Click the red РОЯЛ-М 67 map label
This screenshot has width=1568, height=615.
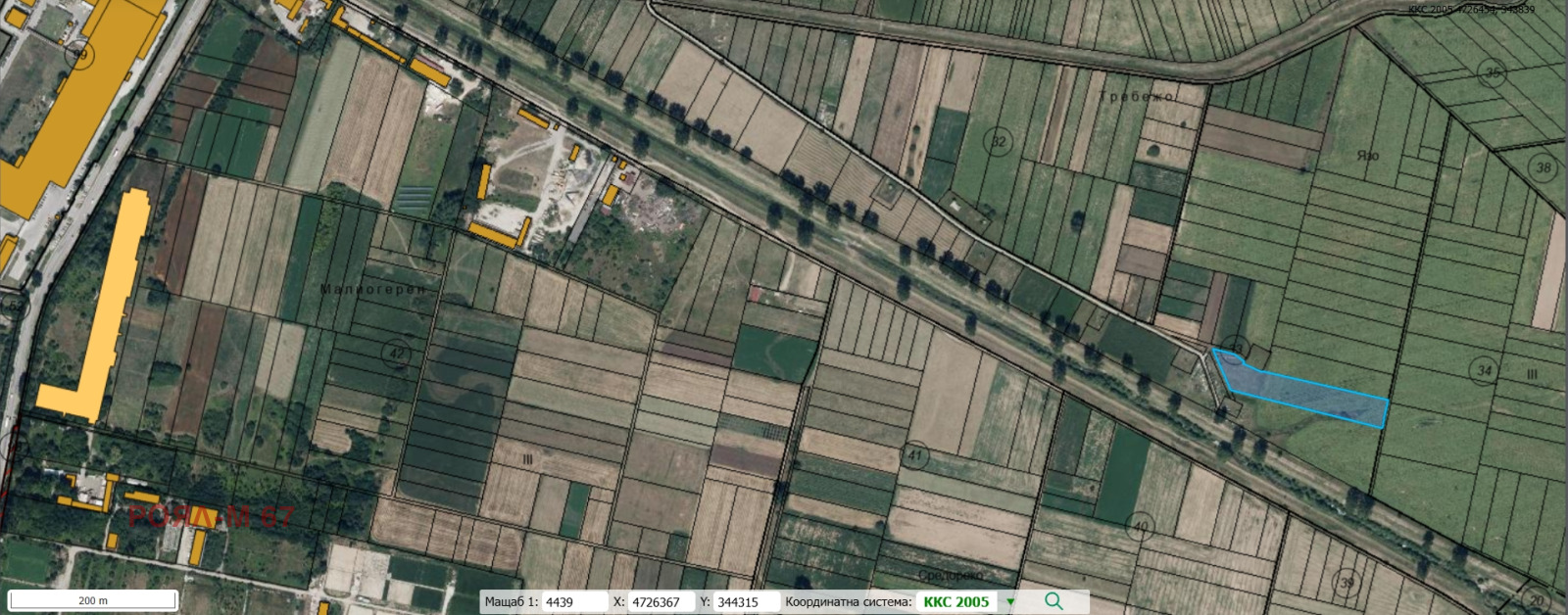point(210,516)
